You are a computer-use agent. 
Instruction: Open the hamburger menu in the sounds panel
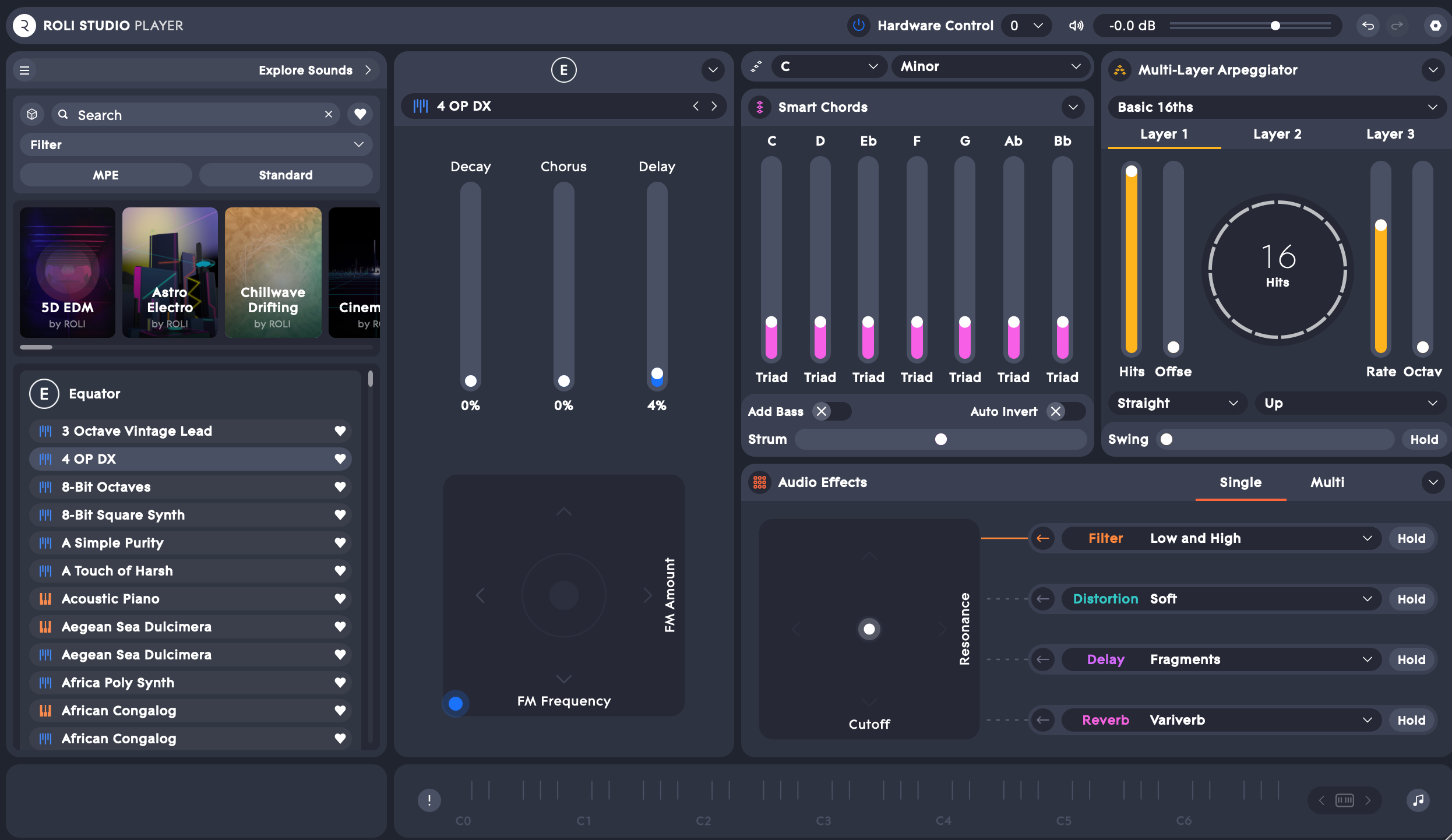24,70
